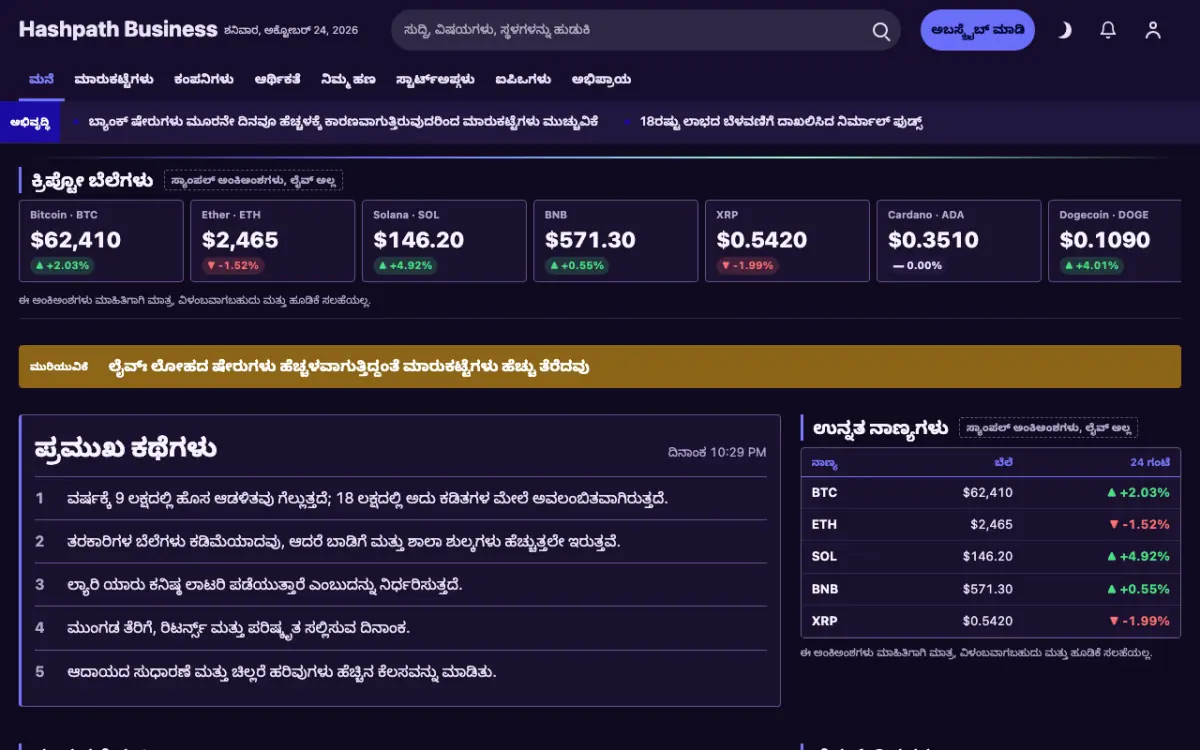Viewport: 1200px width, 750px height.
Task: Open the ಐಪಿಒಗಳು navigation tab
Action: pos(523,79)
